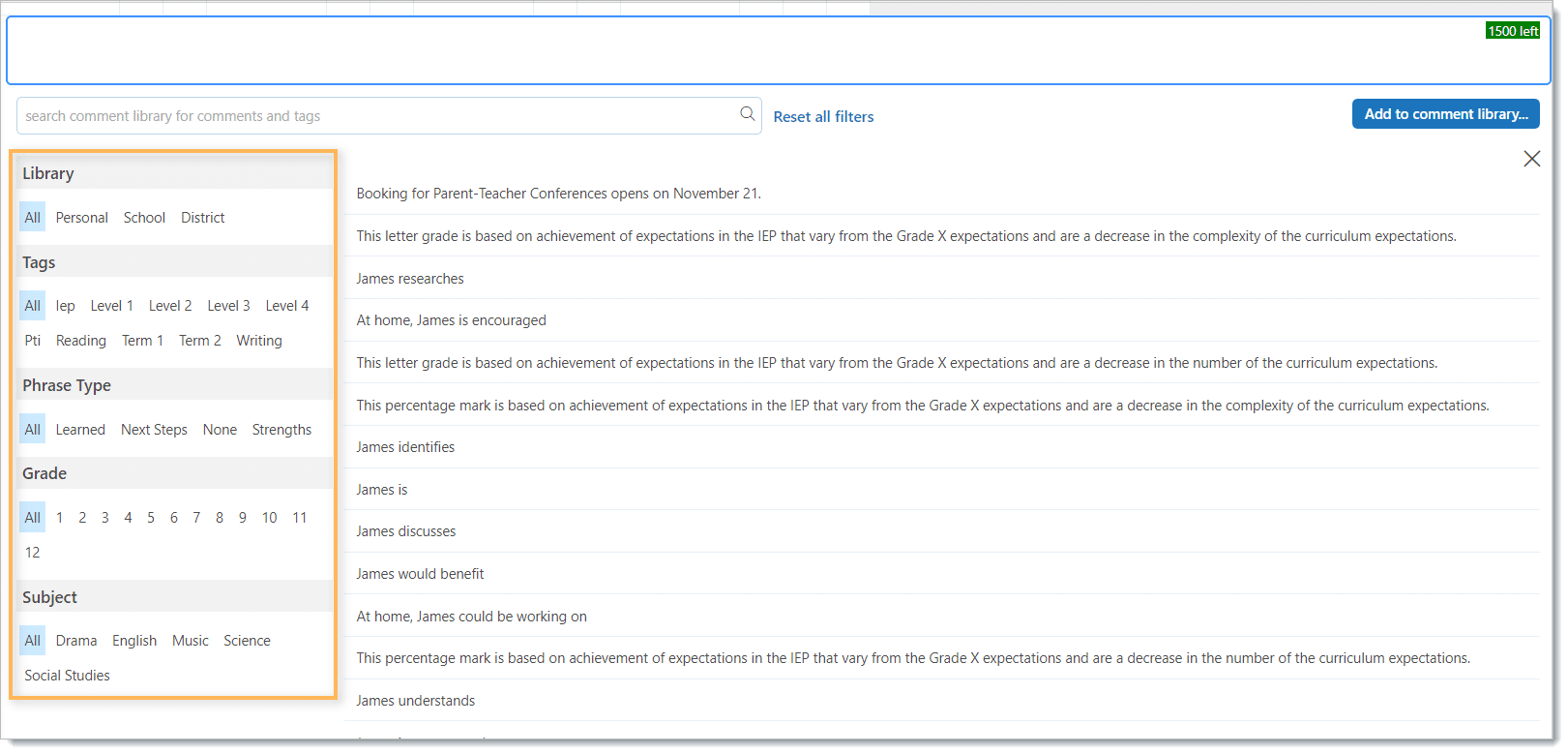
Task: Select Strengths phrase type
Action: 281,430
